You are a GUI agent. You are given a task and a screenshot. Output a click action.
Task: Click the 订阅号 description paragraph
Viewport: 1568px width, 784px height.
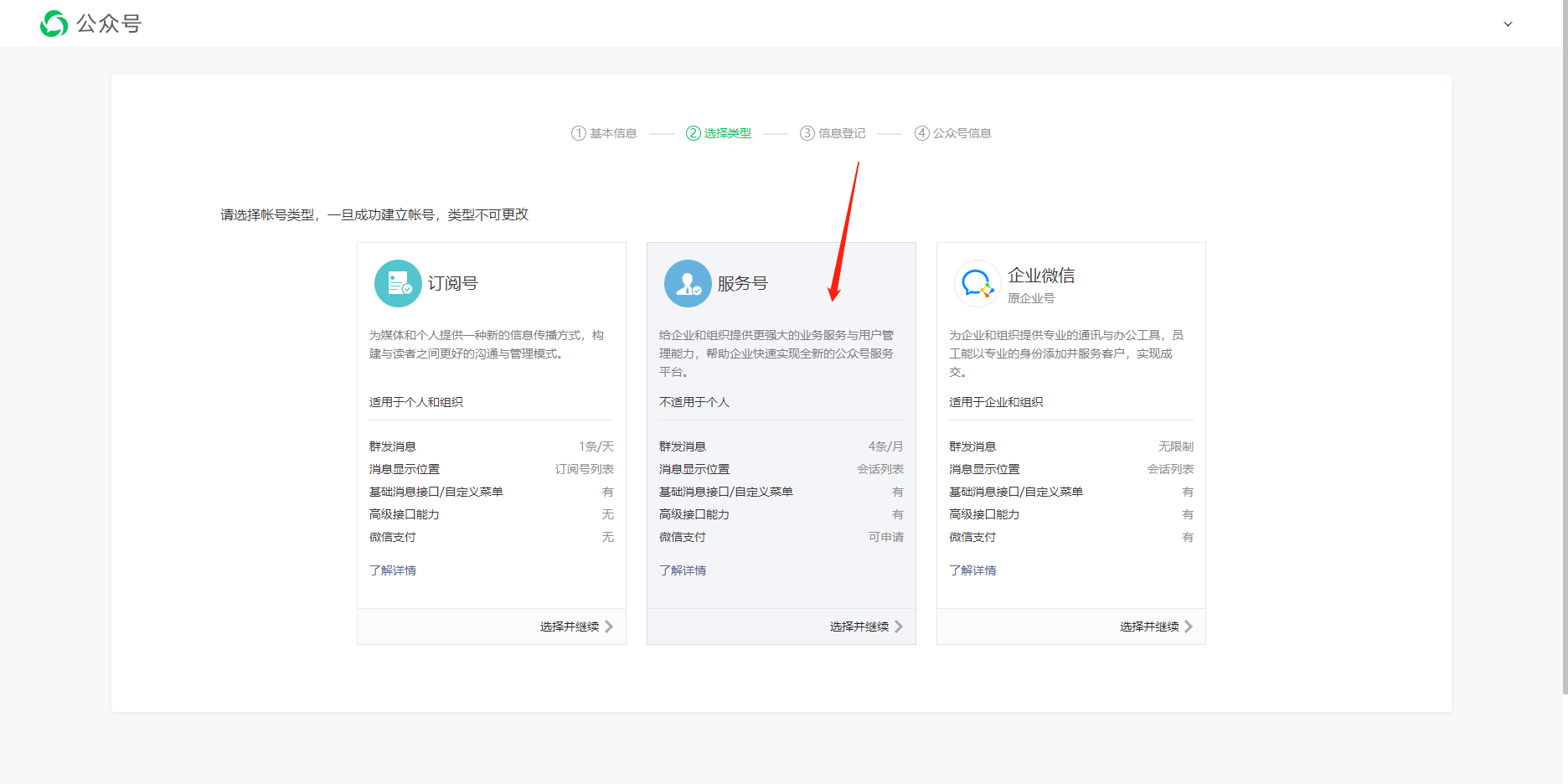coord(487,344)
